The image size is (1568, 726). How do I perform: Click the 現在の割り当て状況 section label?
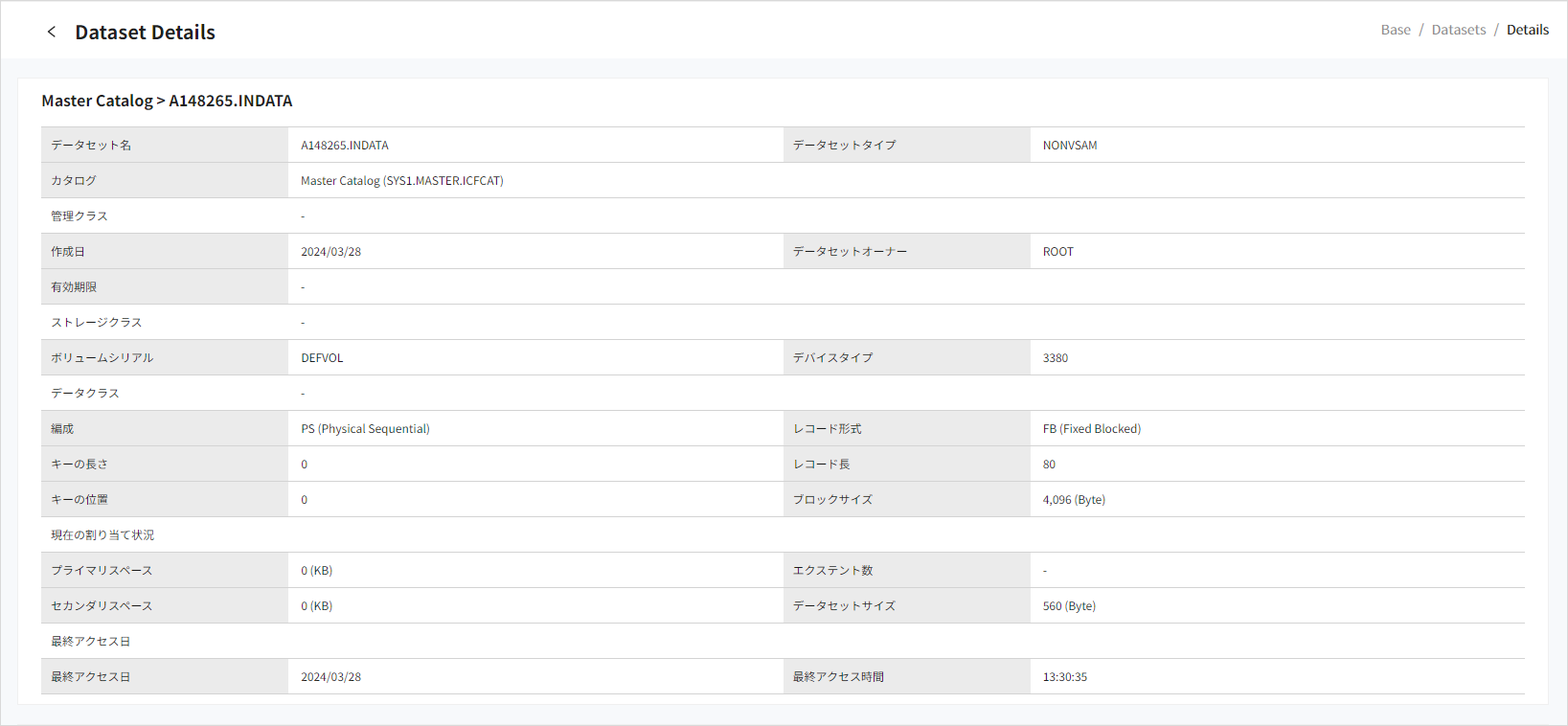click(x=102, y=535)
